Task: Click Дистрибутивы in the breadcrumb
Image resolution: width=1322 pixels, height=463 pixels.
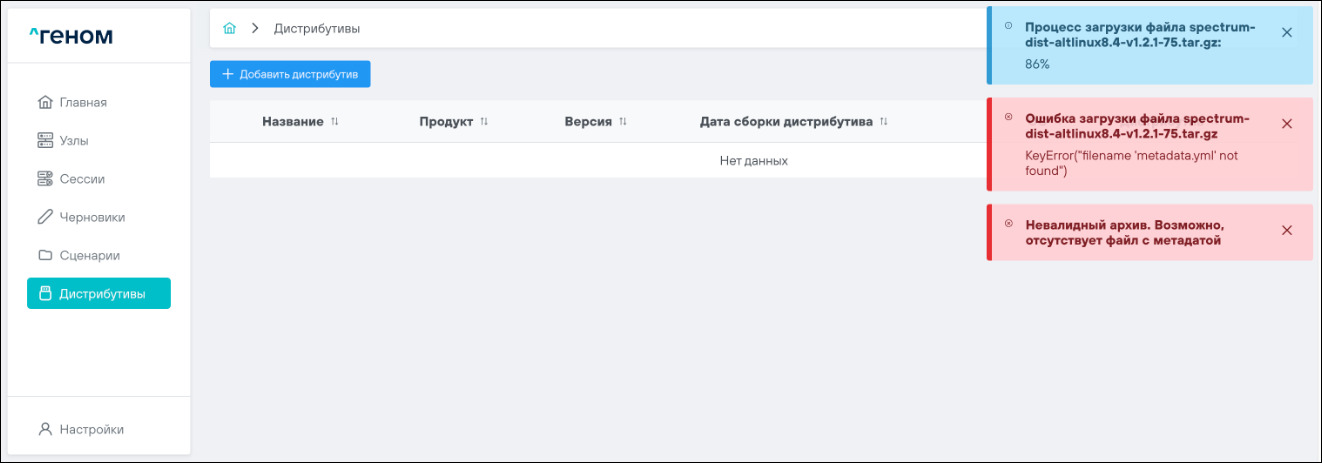Action: pos(317,29)
